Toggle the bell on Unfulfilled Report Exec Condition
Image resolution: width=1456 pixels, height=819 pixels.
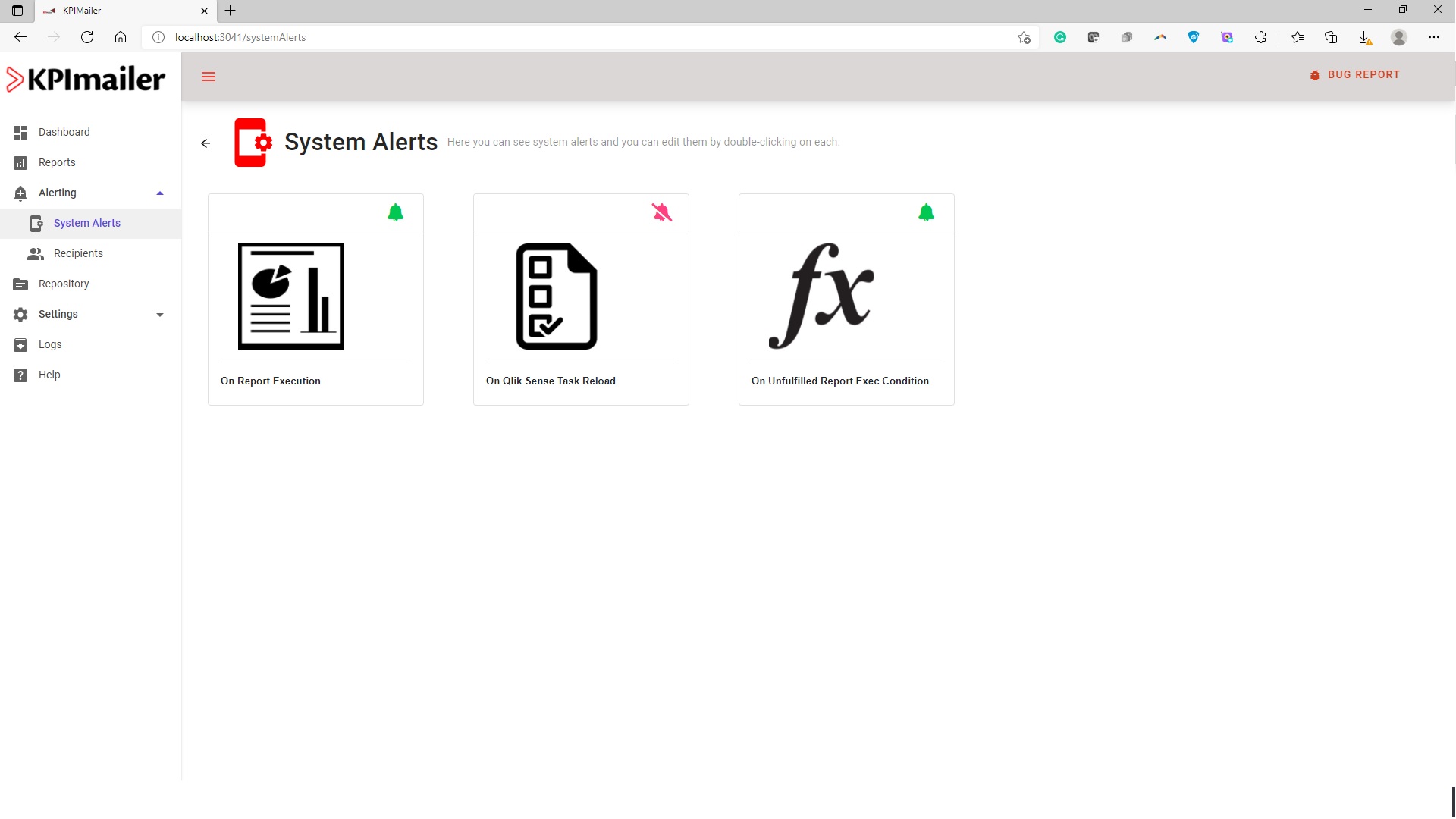[x=926, y=212]
